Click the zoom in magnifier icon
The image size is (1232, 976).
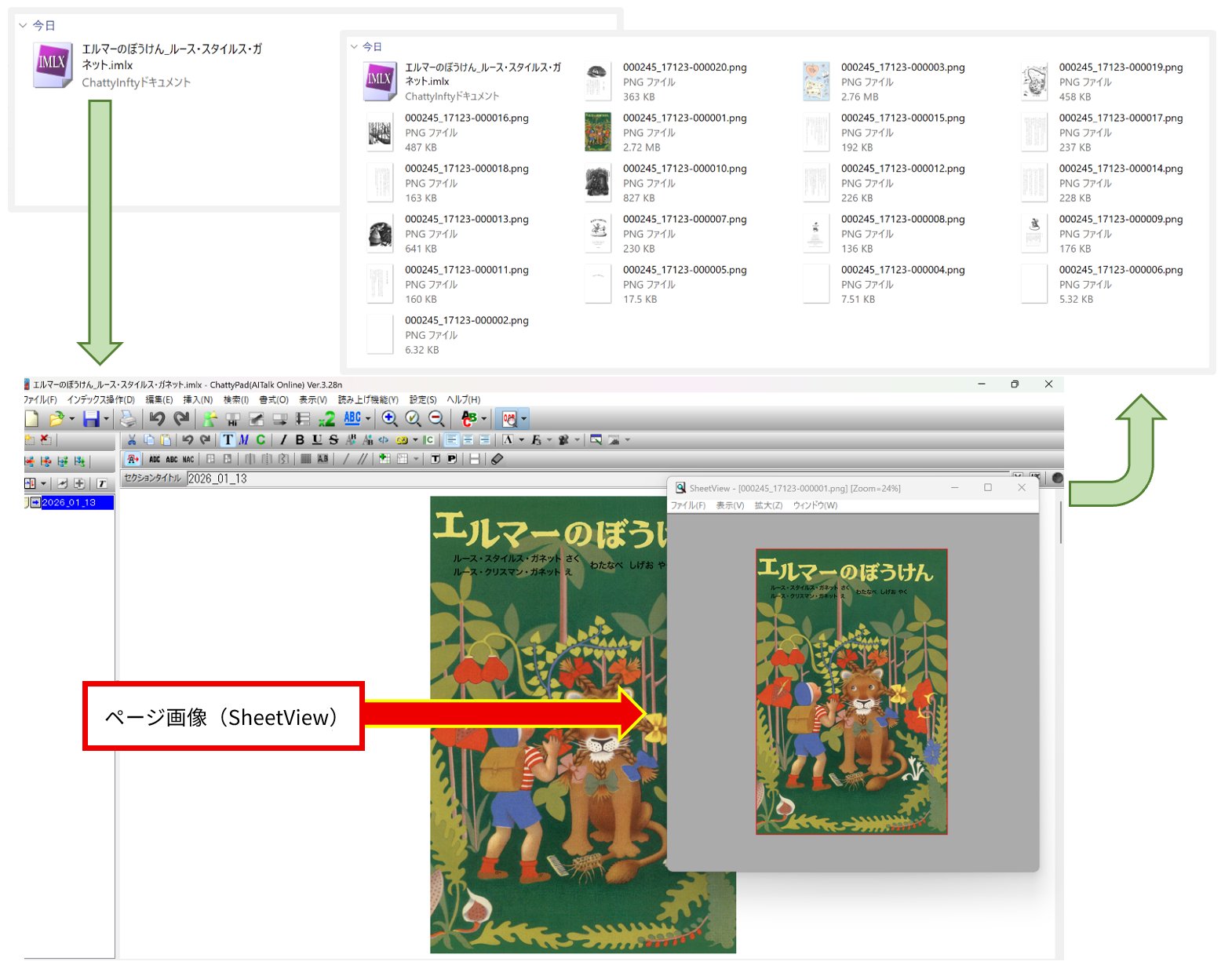tap(389, 419)
